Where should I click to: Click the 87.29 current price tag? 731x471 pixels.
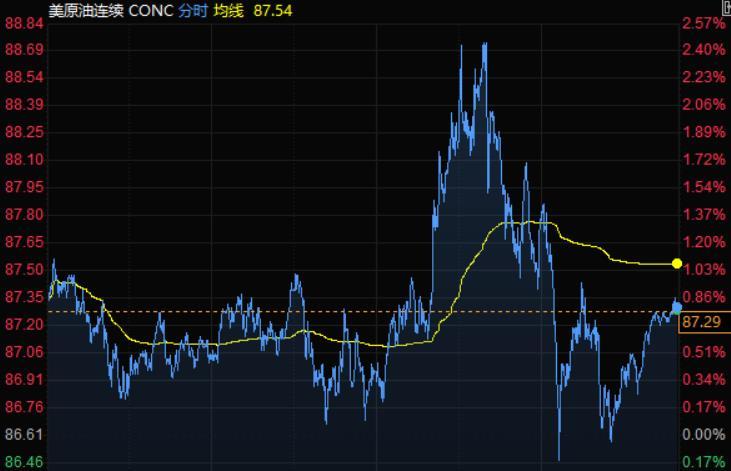click(x=702, y=323)
